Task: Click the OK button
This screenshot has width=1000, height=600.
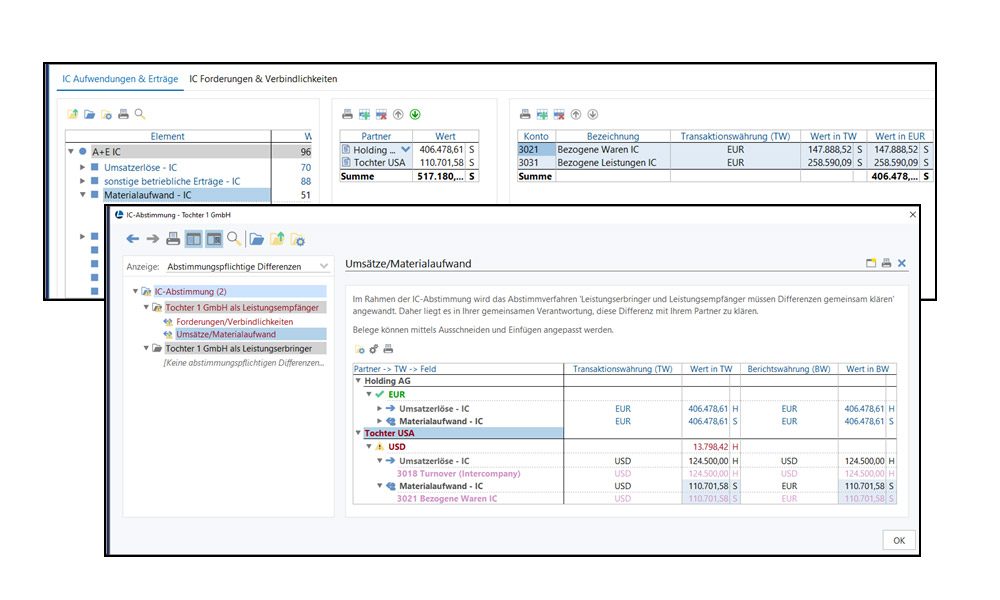Action: click(x=899, y=540)
